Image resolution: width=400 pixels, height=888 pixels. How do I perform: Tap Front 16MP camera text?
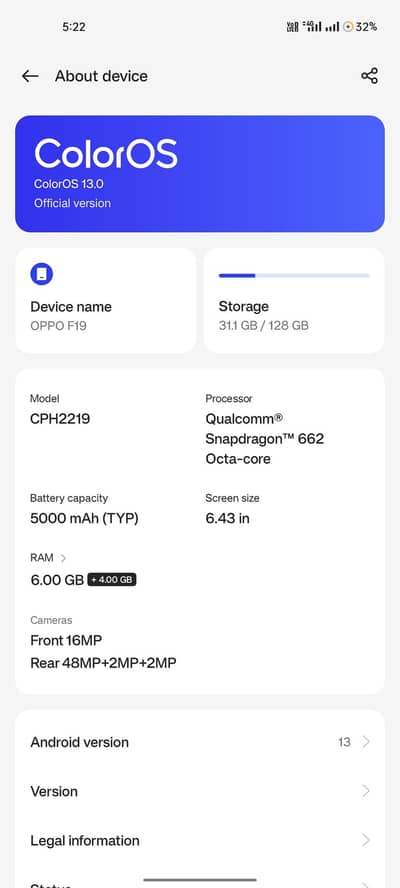click(66, 641)
